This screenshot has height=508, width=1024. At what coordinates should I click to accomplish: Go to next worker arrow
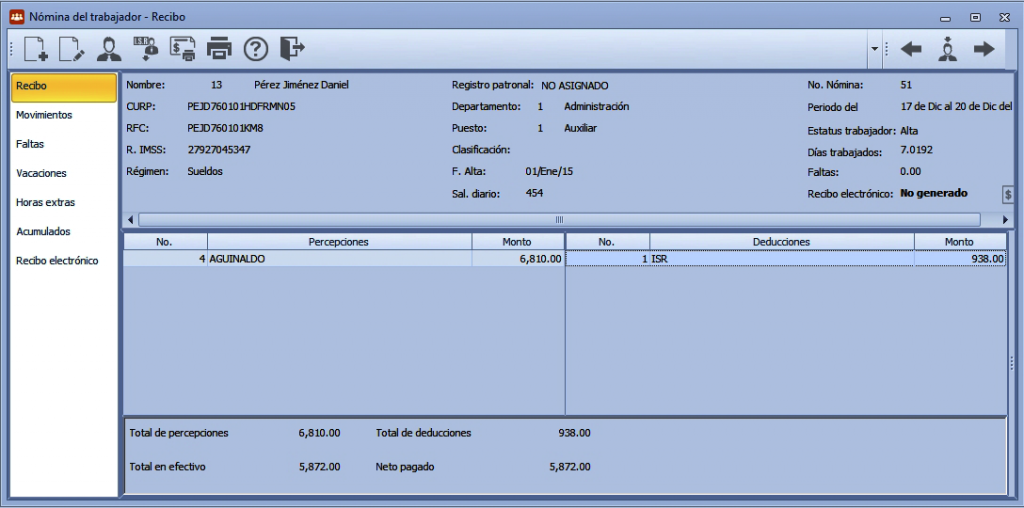point(984,49)
